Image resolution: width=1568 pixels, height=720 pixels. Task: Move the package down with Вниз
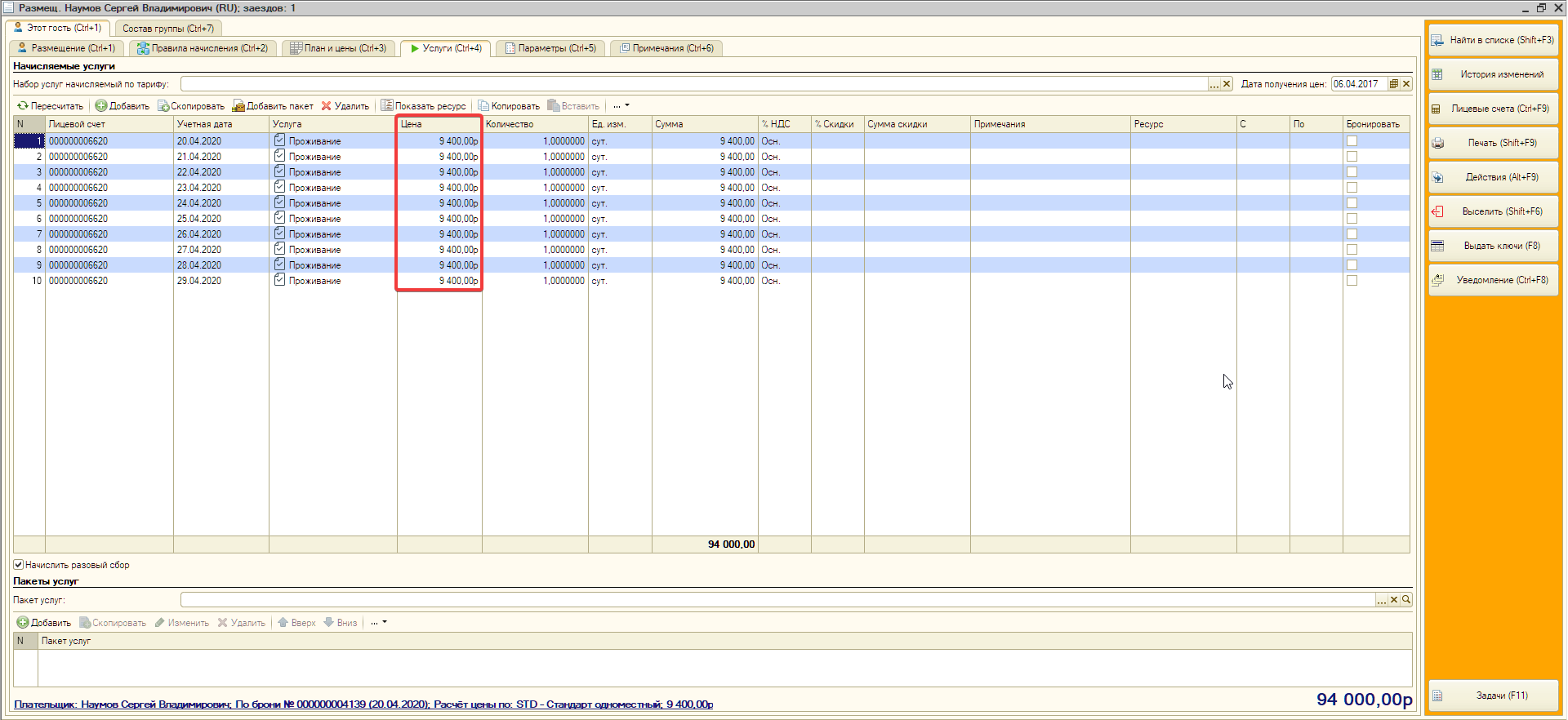click(341, 623)
